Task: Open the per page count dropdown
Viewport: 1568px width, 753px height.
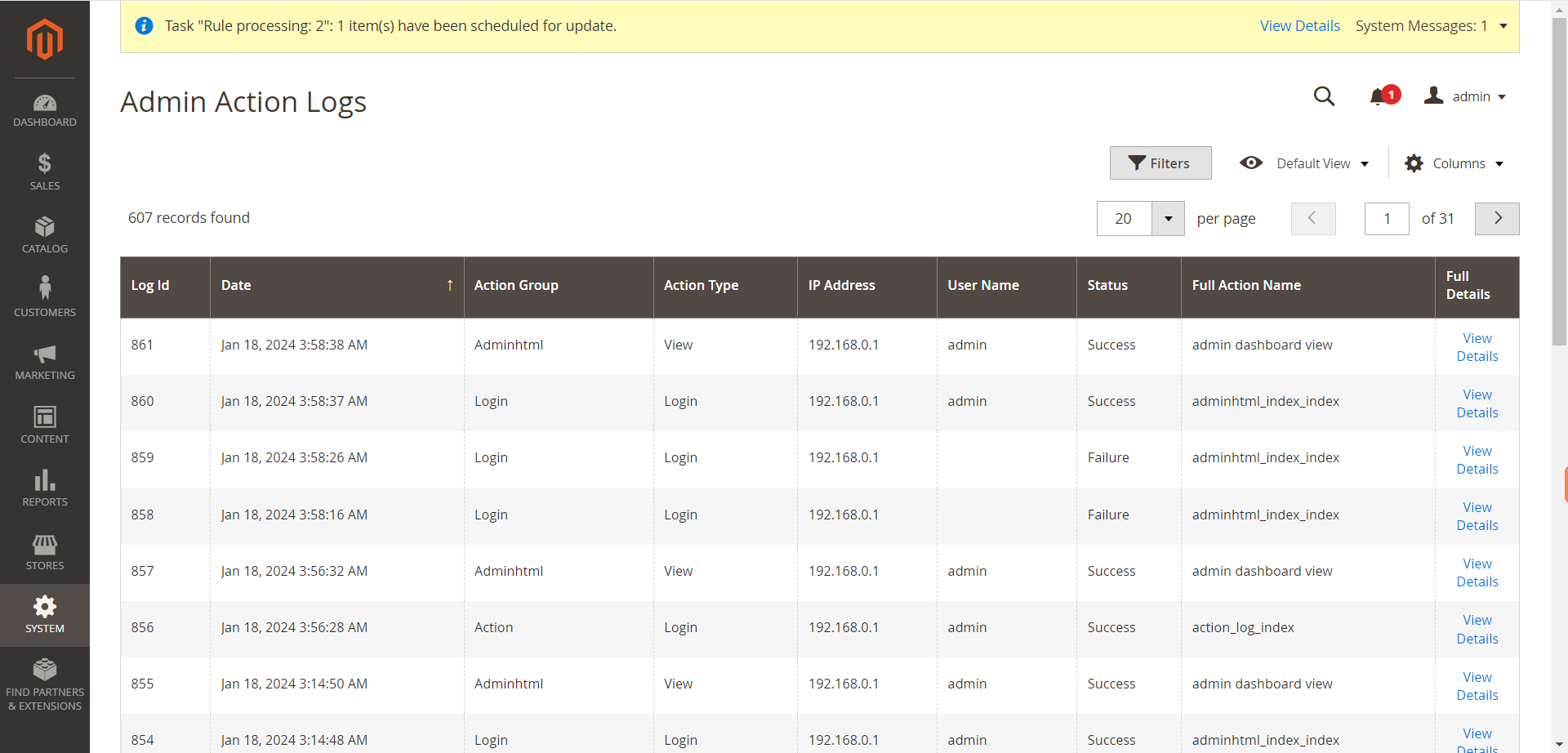Action: (x=1168, y=218)
